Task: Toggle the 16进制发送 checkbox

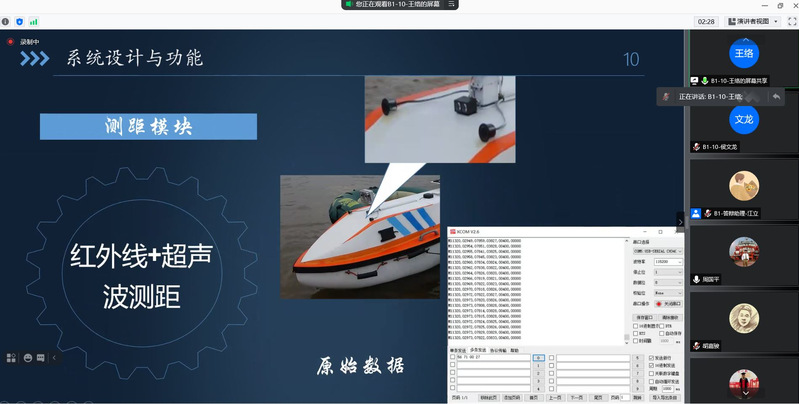Action: 651,365
